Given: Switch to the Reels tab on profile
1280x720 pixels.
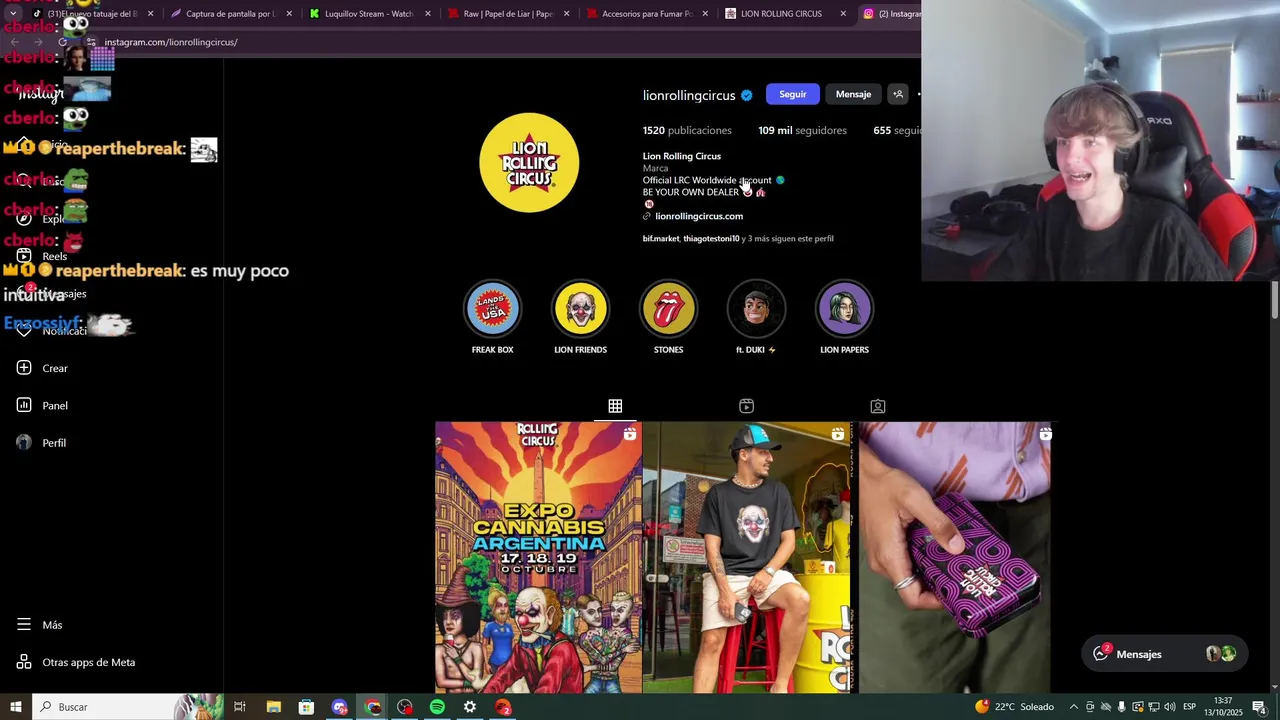Looking at the screenshot, I should pyautogui.click(x=746, y=406).
